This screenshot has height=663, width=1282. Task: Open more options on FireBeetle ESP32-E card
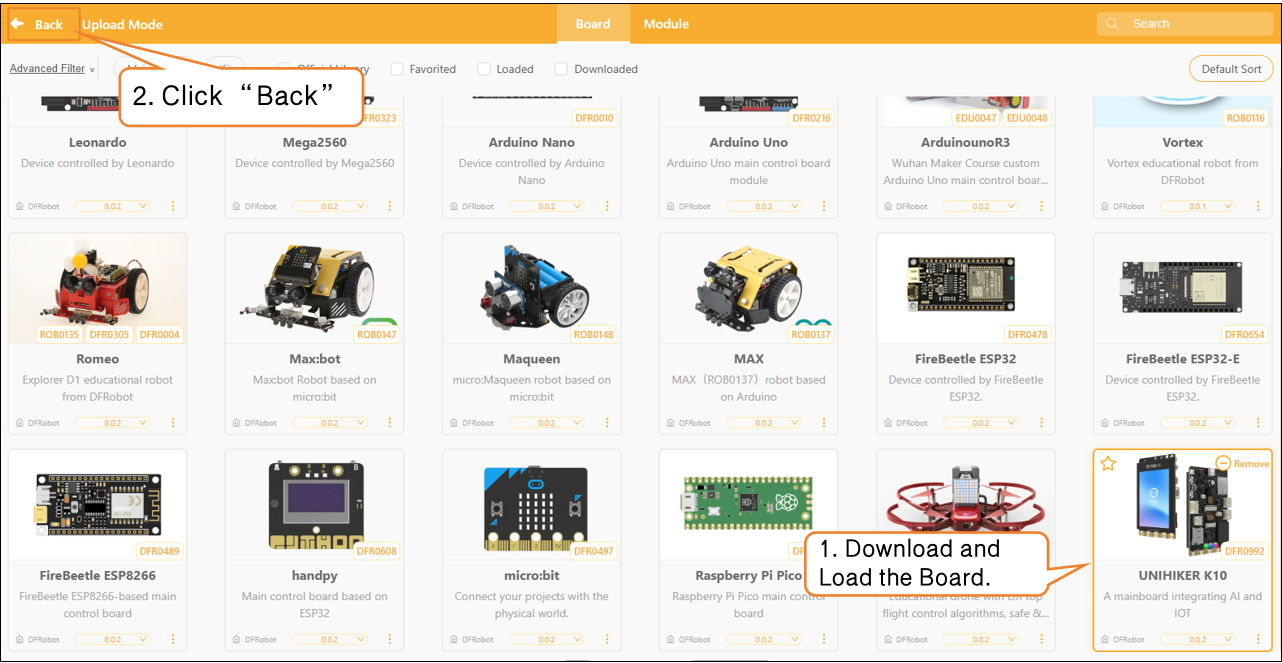click(x=1257, y=423)
